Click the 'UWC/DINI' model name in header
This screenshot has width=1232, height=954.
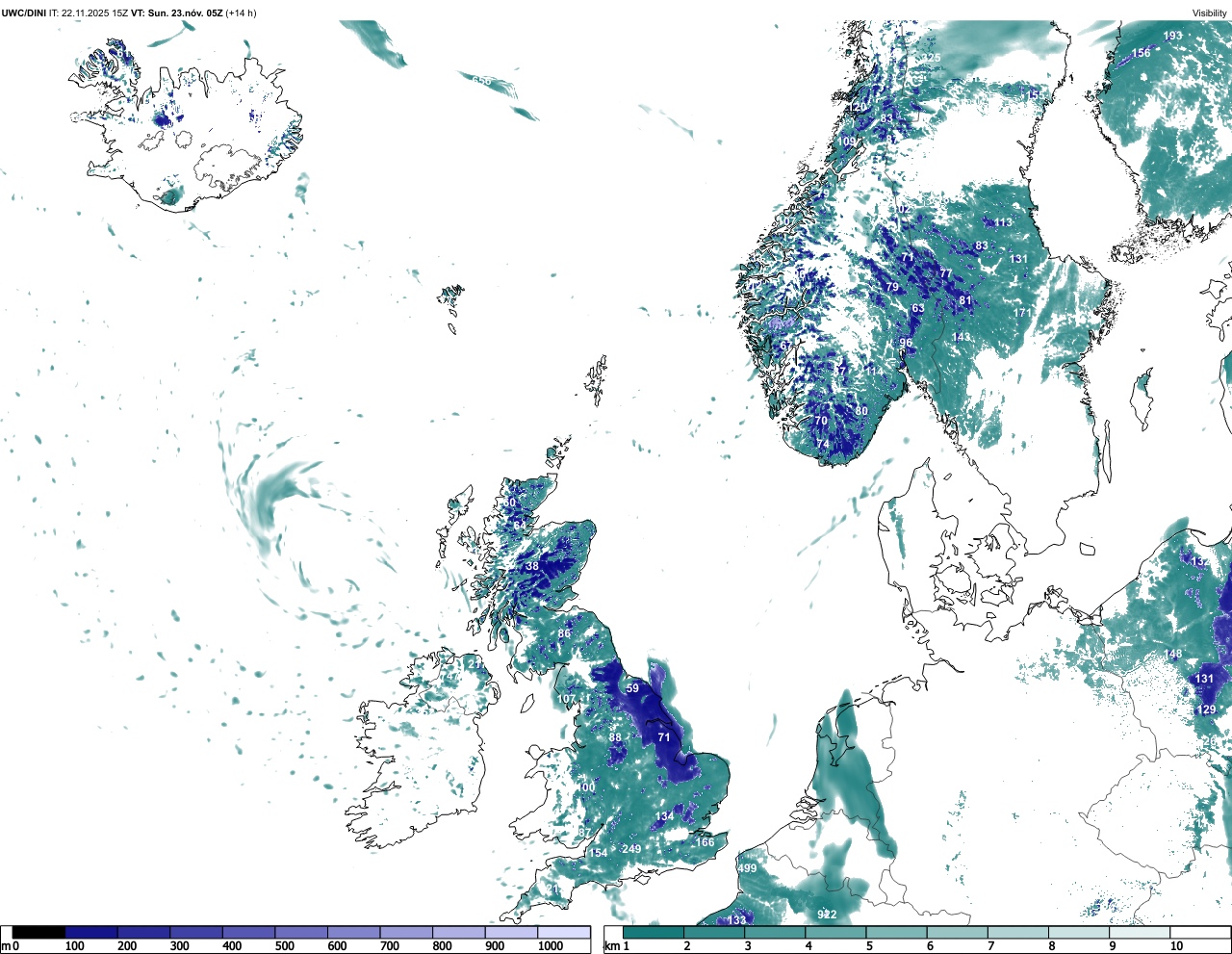coord(24,13)
